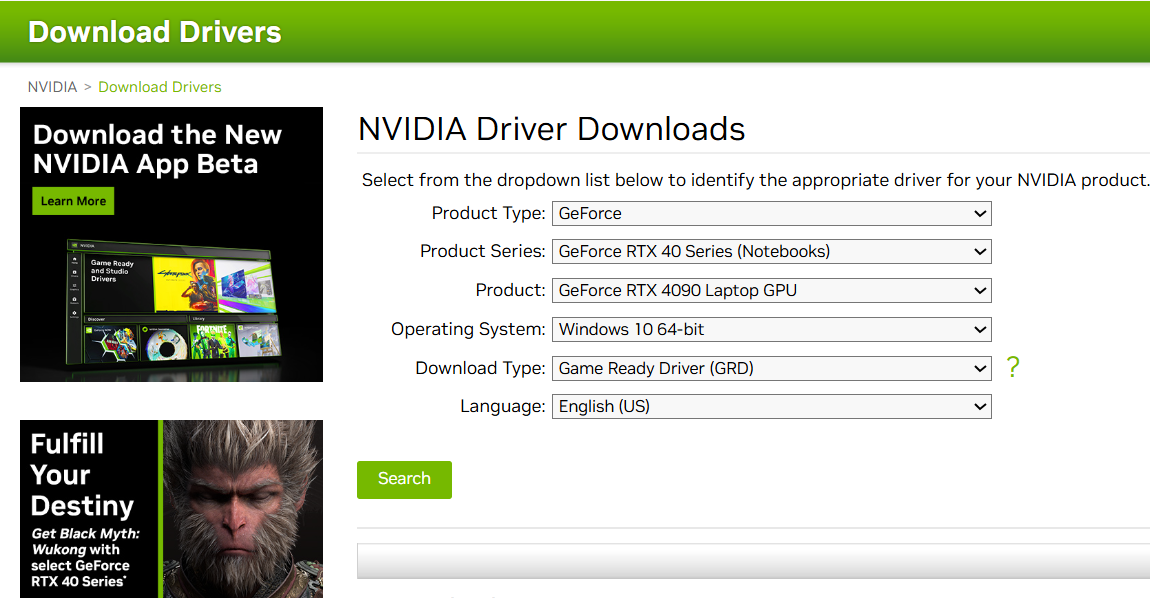Viewport: 1150px width, 598px height.
Task: Click the Download Drivers page header
Action: (154, 31)
